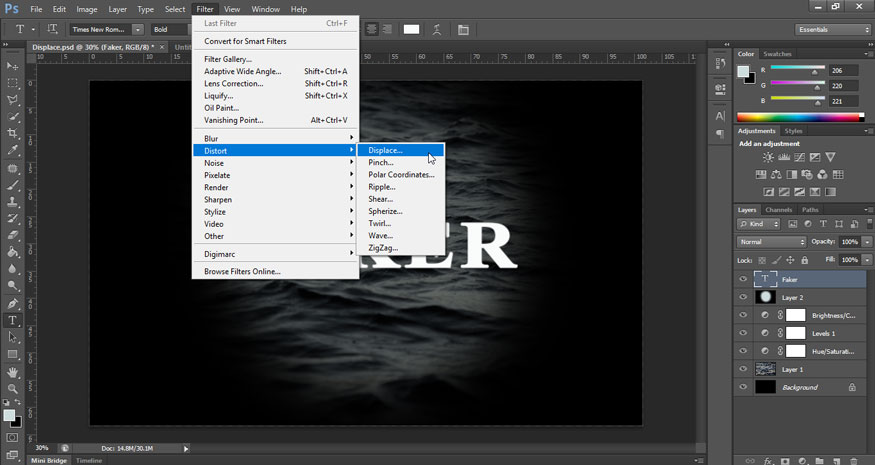Select the Dodge tool
Screen dimensions: 875x465
12,285
